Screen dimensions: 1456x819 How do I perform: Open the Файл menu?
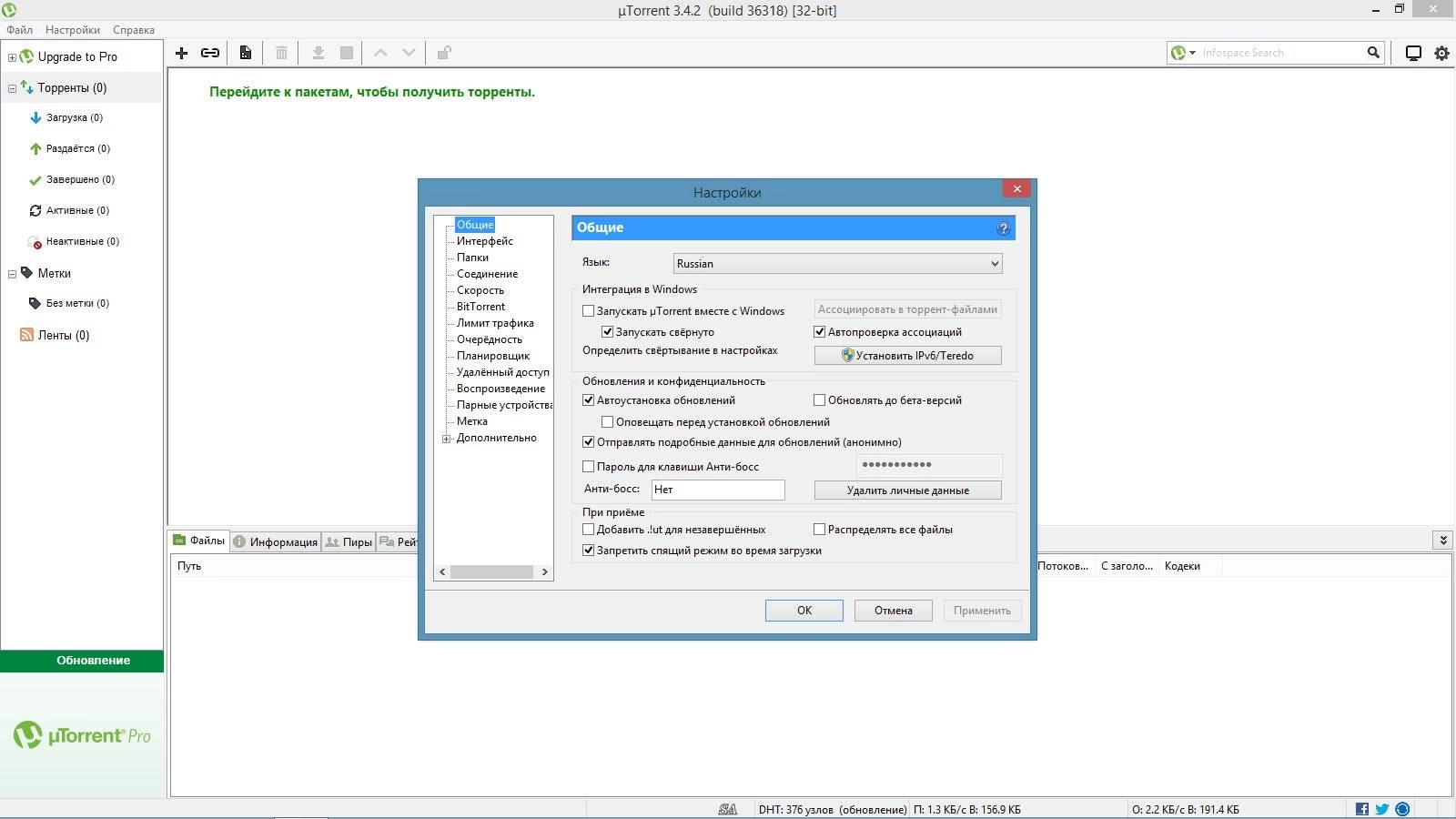pyautogui.click(x=19, y=30)
